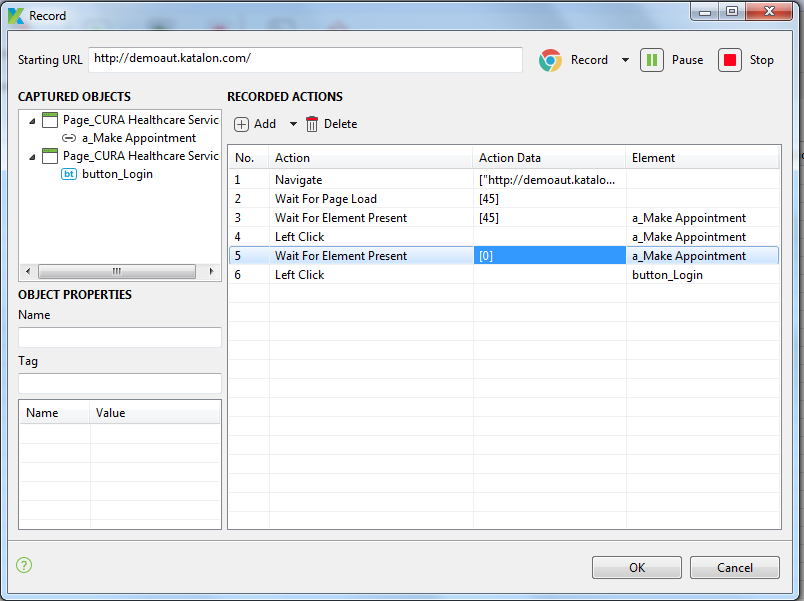Screen dimensions: 804x601
Task: Select the first Page_CURA Healthcare page icon
Action: tap(50, 120)
